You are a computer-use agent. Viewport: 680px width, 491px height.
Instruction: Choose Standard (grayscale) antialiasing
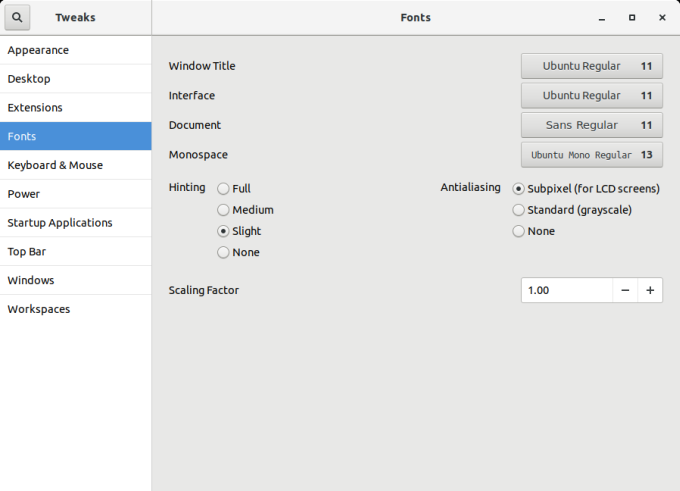click(x=518, y=210)
